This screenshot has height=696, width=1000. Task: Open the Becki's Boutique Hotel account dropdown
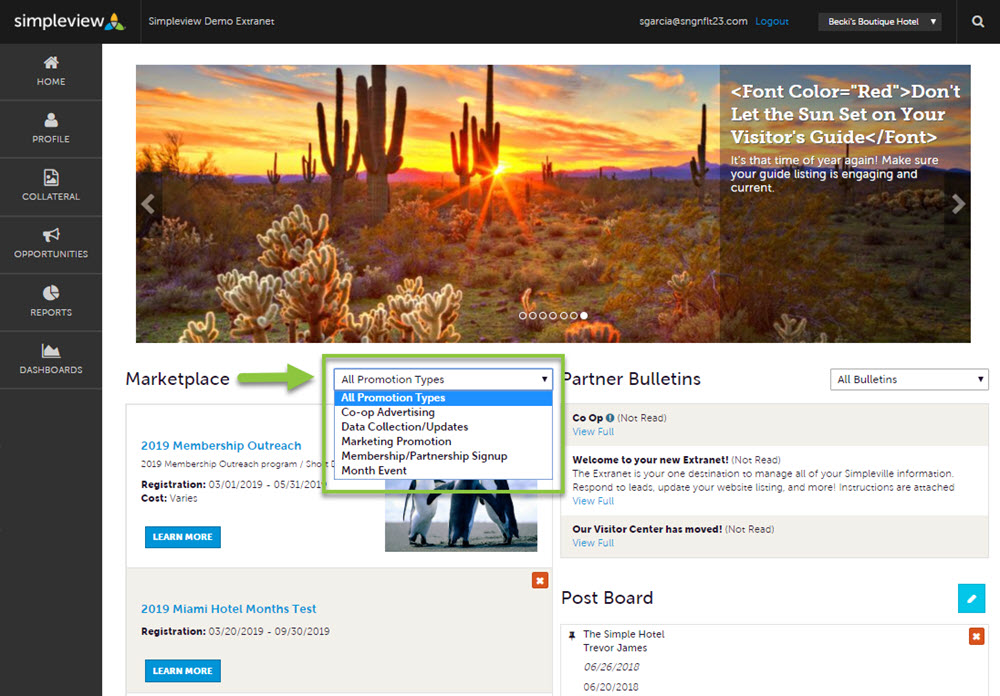coord(879,22)
